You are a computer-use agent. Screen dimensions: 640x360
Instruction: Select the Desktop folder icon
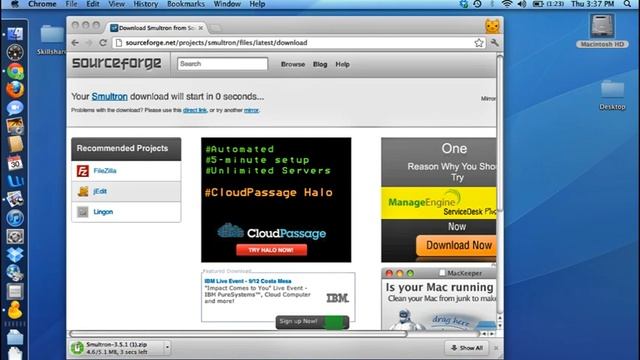coord(612,95)
